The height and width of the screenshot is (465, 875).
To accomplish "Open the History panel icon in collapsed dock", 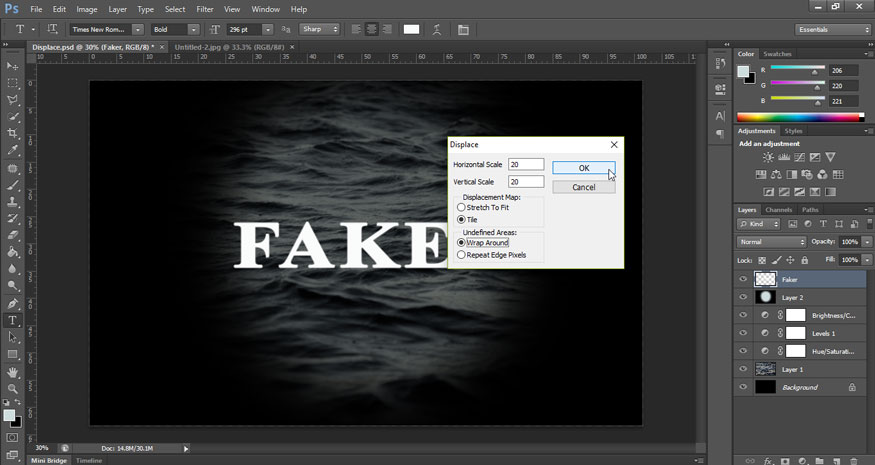I will click(720, 64).
